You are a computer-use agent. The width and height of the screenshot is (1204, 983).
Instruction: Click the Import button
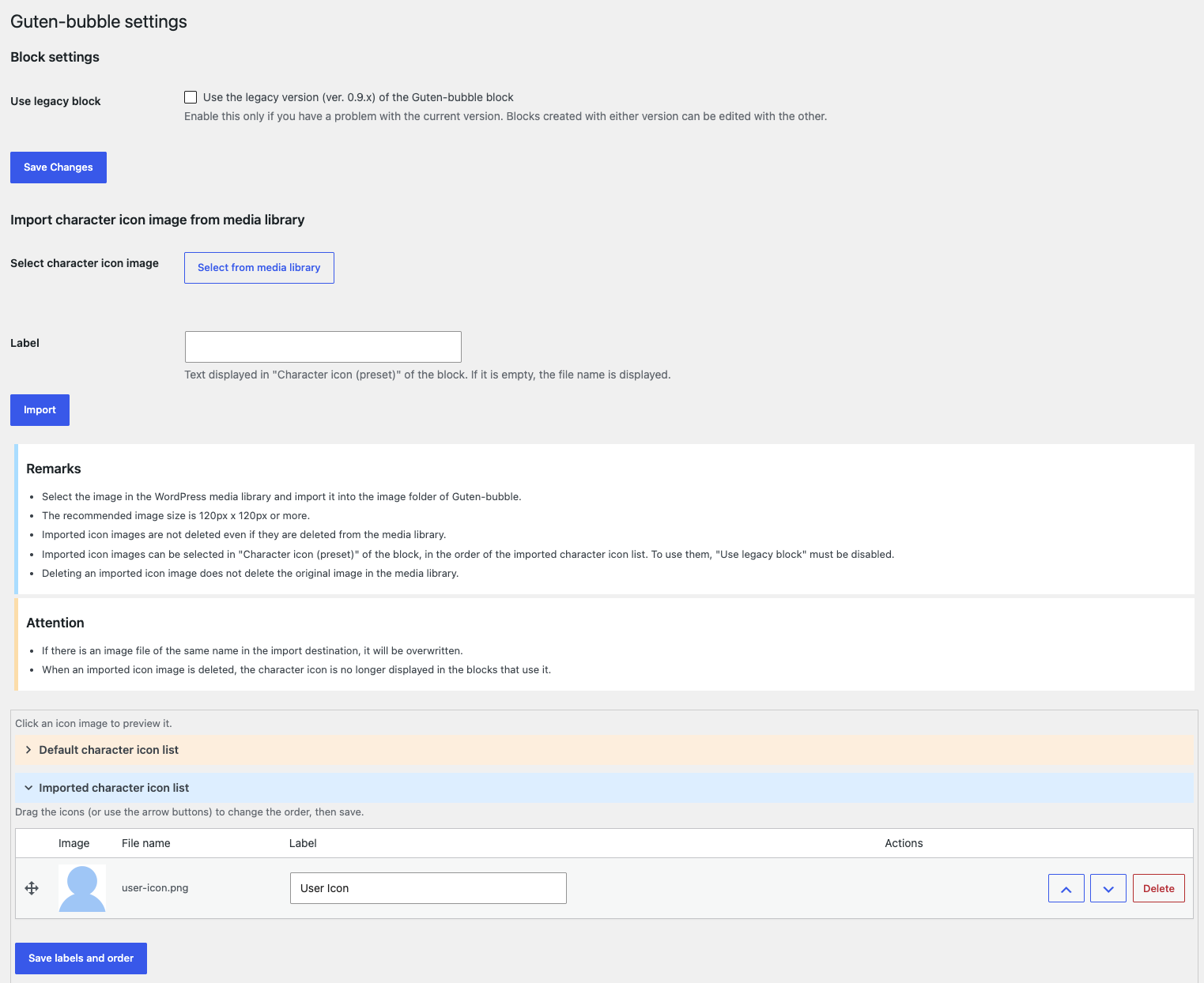point(40,410)
